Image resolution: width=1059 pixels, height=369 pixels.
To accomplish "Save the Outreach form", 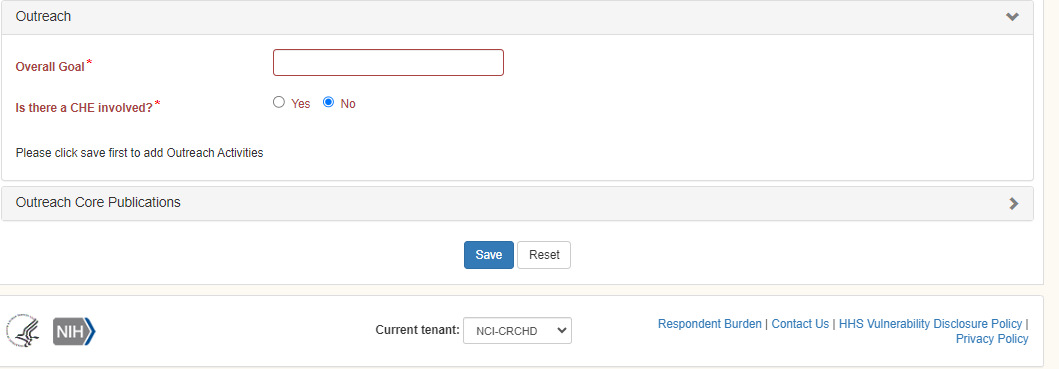I will pyautogui.click(x=489, y=255).
